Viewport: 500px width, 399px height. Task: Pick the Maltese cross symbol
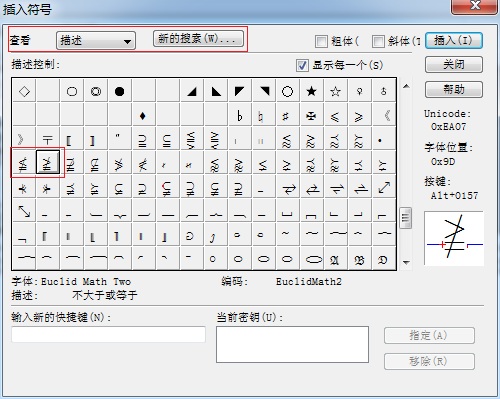(x=311, y=116)
